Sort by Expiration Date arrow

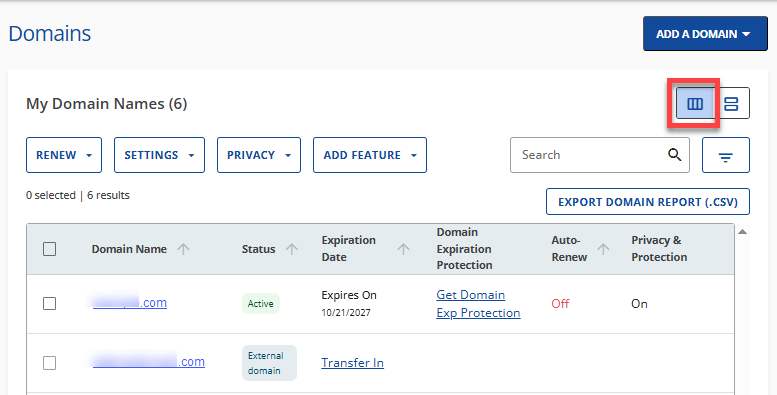[x=403, y=249]
